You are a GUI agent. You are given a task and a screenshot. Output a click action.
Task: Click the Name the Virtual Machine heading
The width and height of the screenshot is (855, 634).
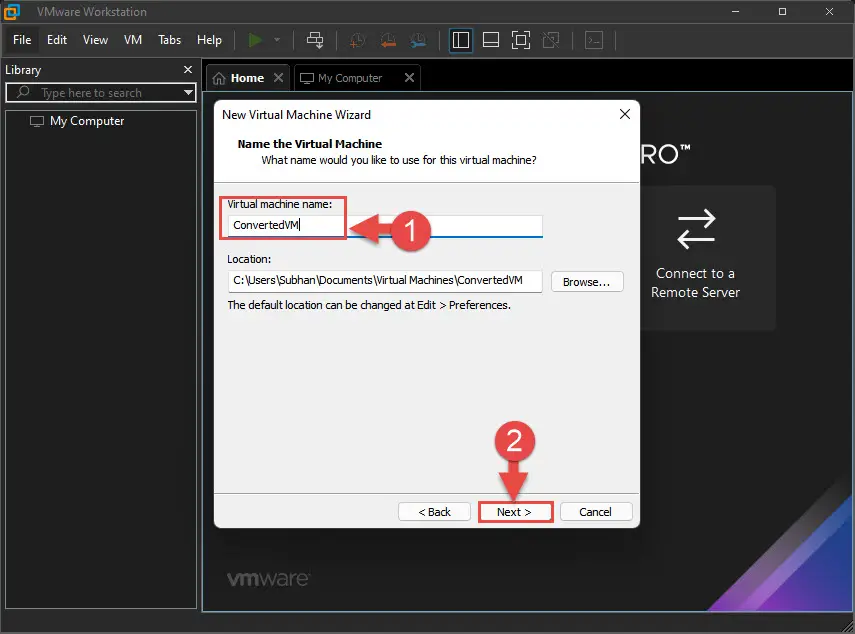pos(310,144)
